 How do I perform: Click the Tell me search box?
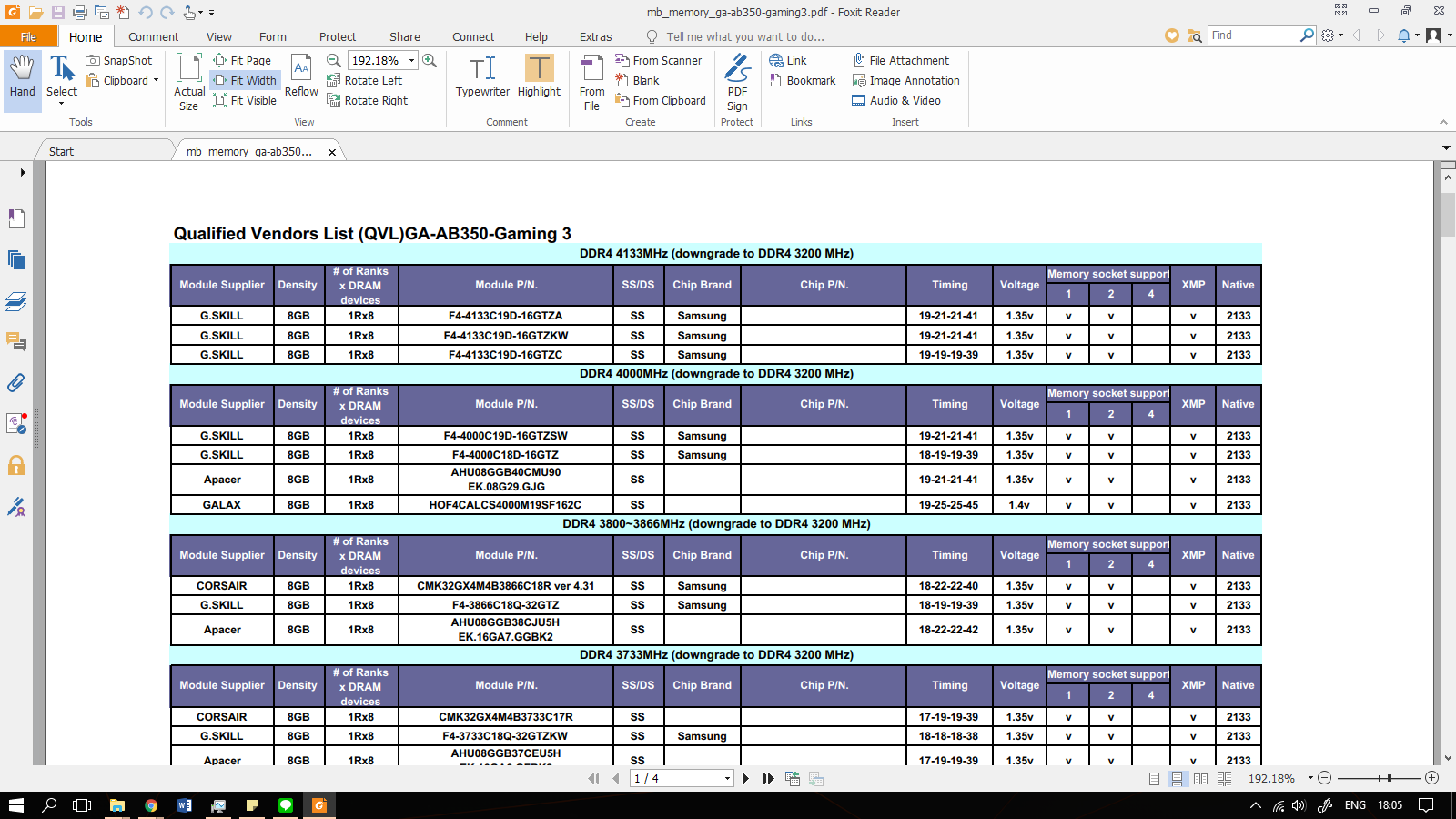click(744, 36)
